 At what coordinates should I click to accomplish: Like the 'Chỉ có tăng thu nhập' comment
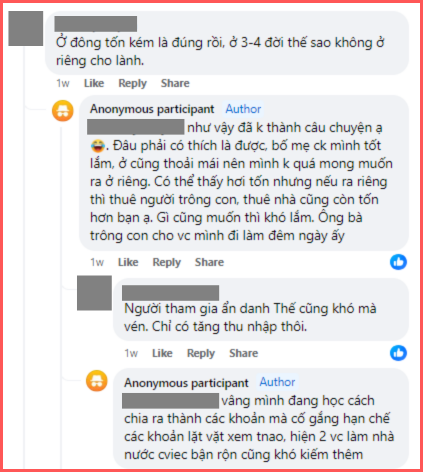[162, 353]
